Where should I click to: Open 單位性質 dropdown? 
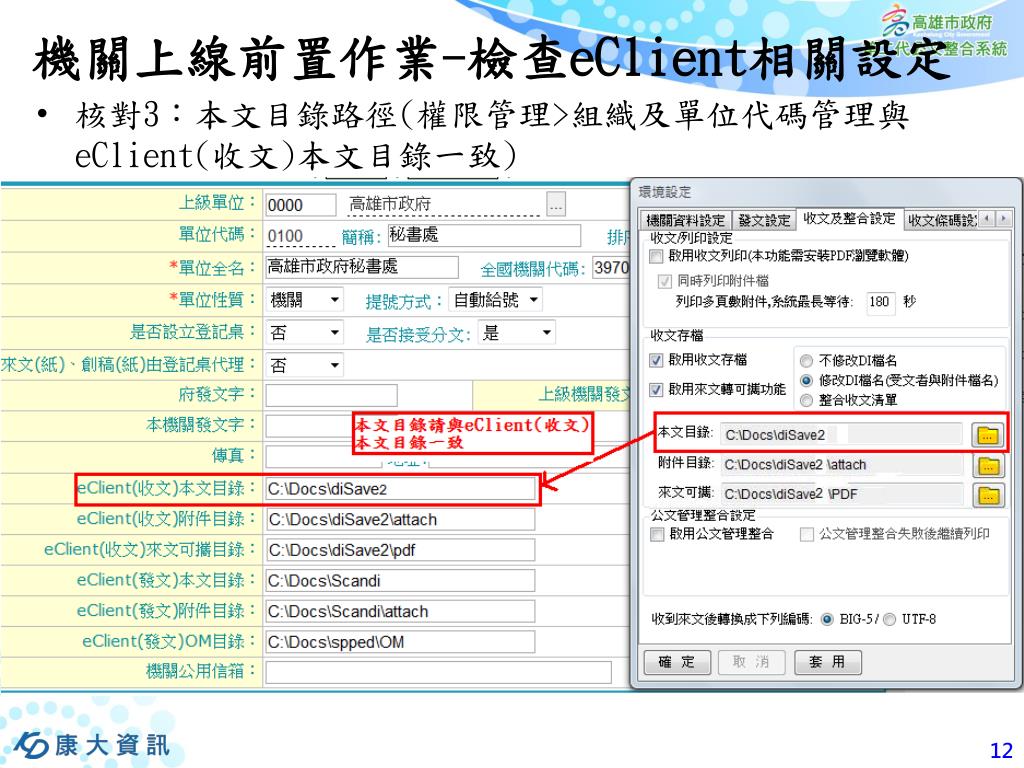point(305,300)
